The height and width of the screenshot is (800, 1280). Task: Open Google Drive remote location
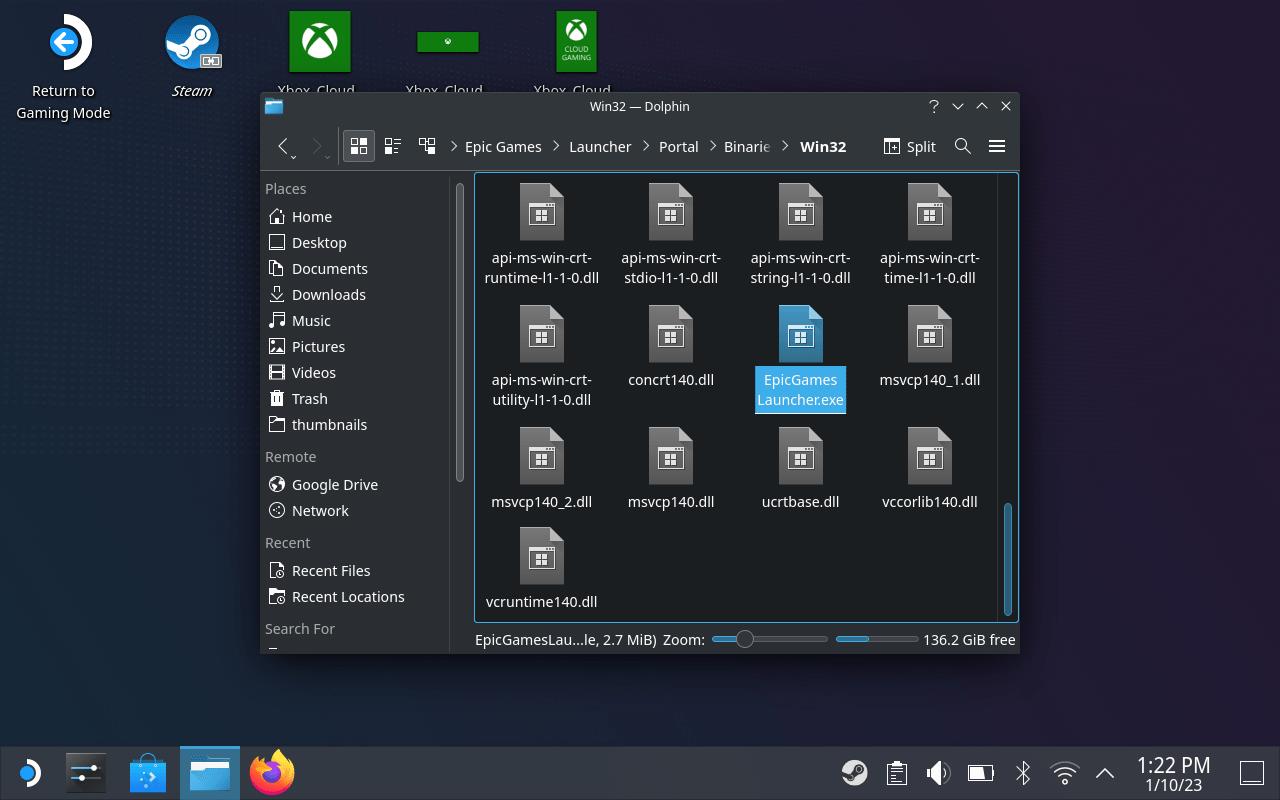(x=334, y=484)
